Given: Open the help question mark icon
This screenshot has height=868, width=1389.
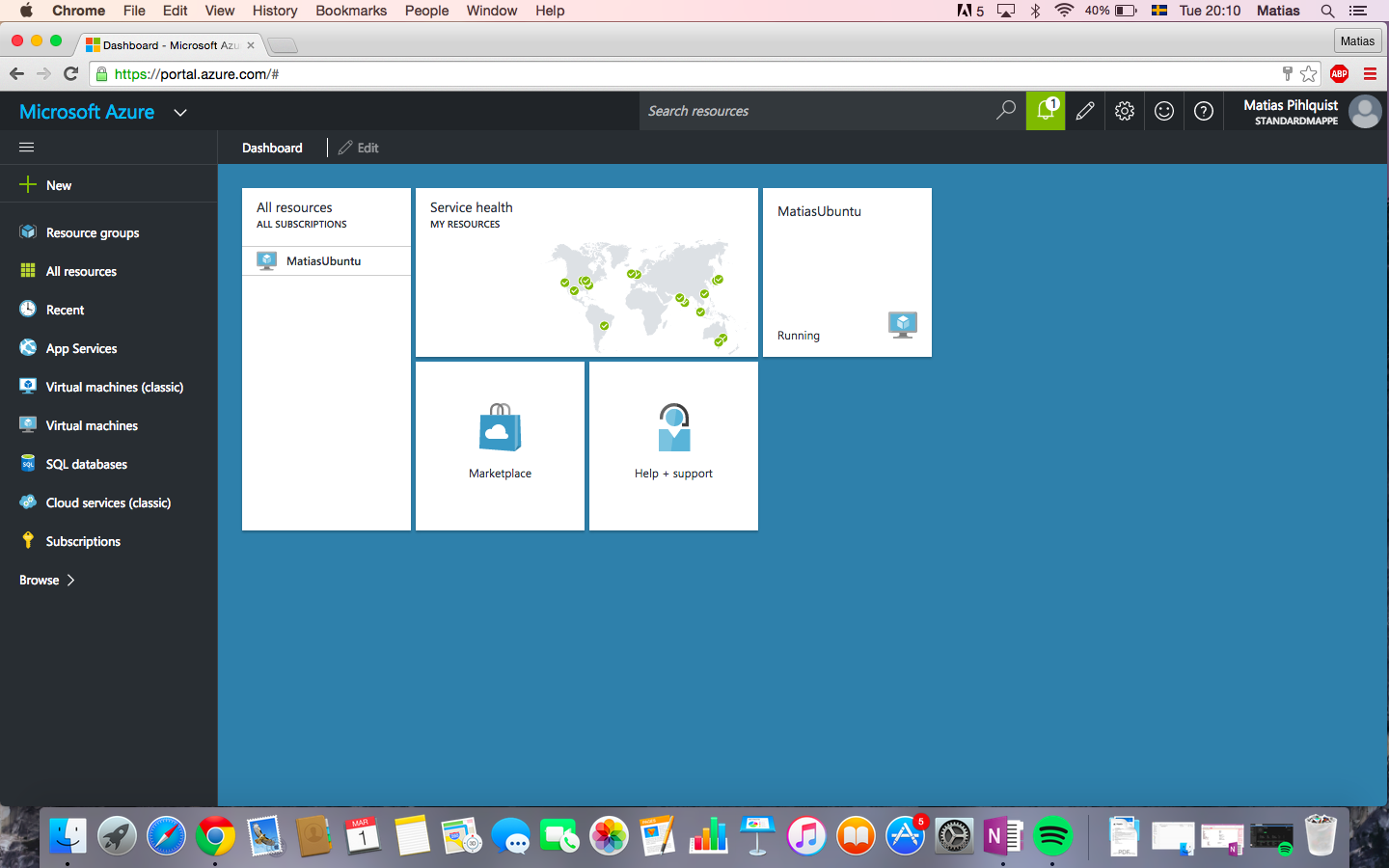Looking at the screenshot, I should pos(1204,111).
